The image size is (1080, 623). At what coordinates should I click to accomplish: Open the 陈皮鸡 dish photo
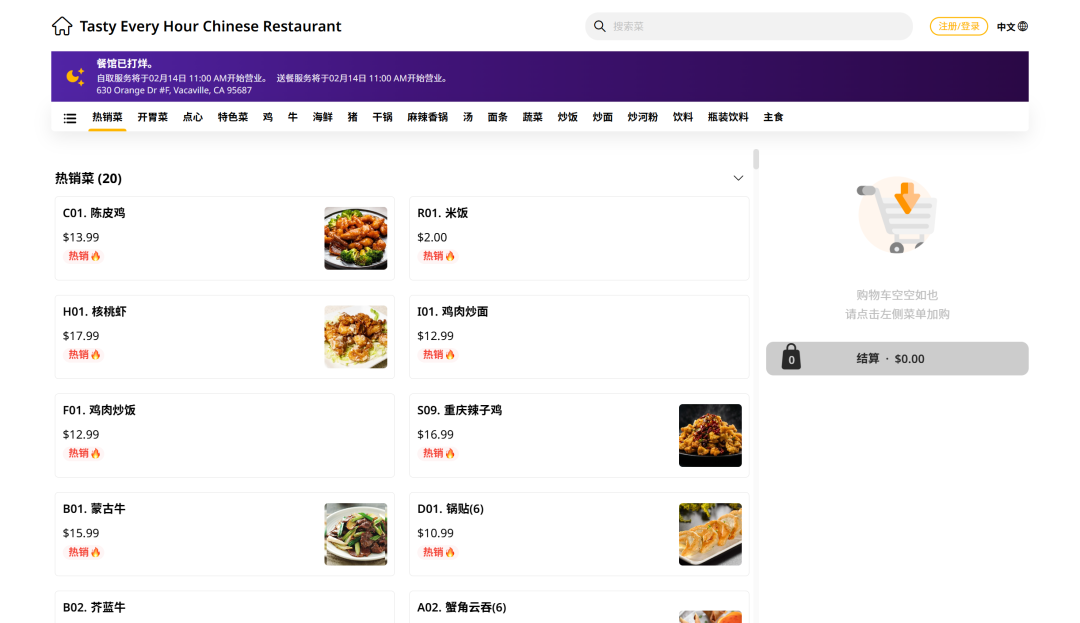tap(355, 238)
